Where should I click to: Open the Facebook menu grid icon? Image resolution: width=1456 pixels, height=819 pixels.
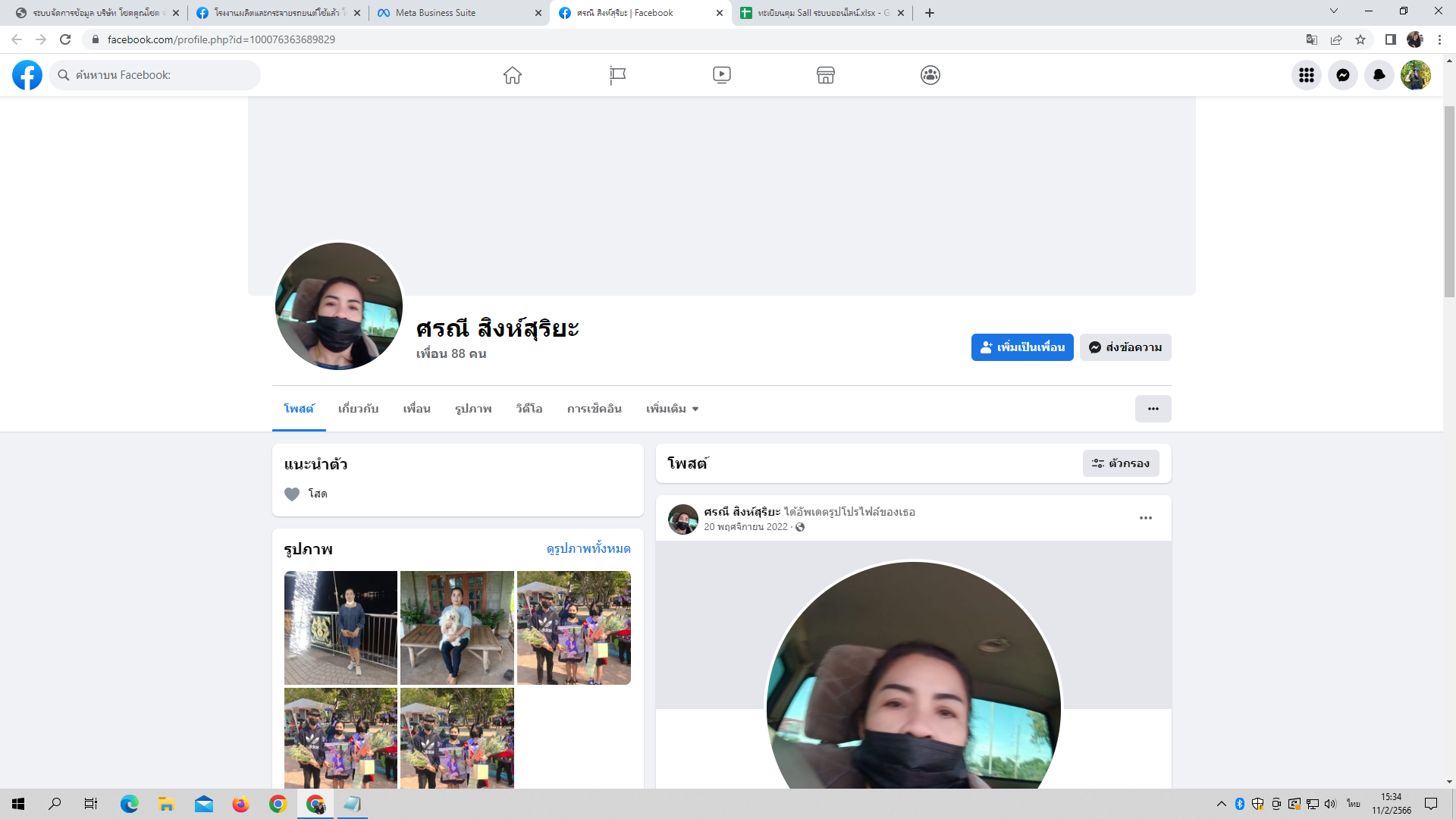1307,75
